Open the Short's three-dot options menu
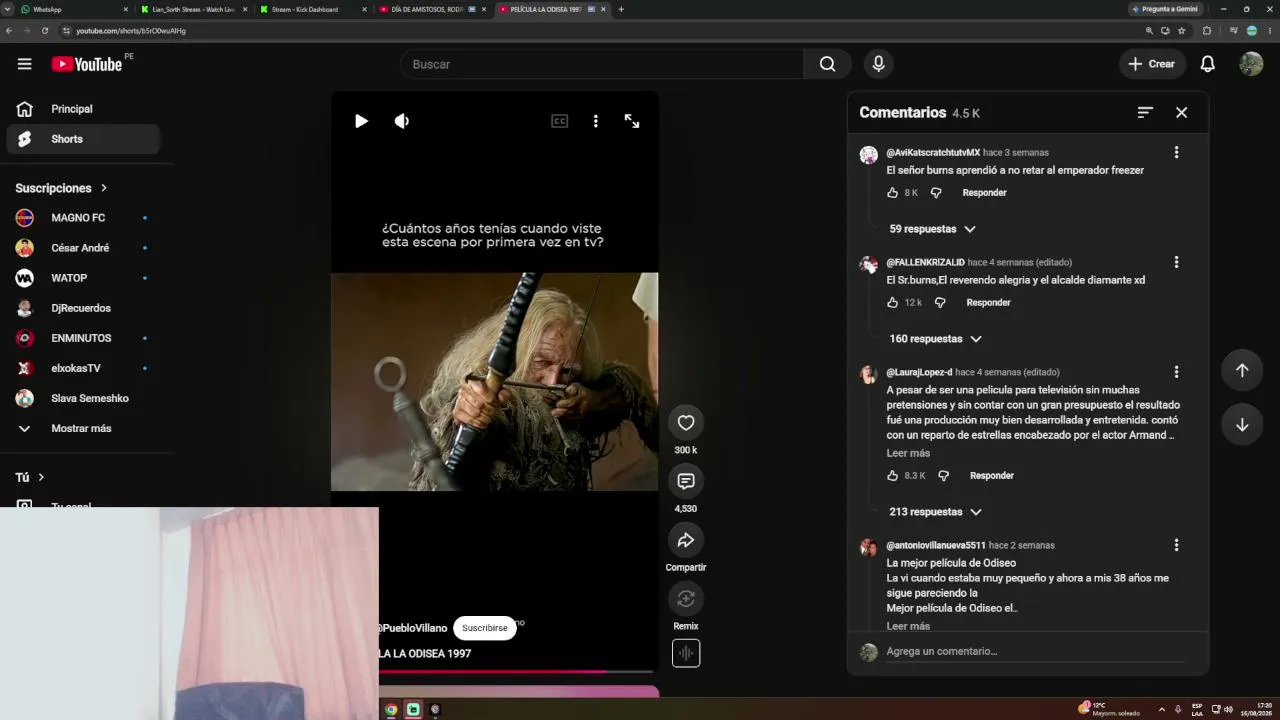This screenshot has width=1280, height=720. pyautogui.click(x=596, y=121)
